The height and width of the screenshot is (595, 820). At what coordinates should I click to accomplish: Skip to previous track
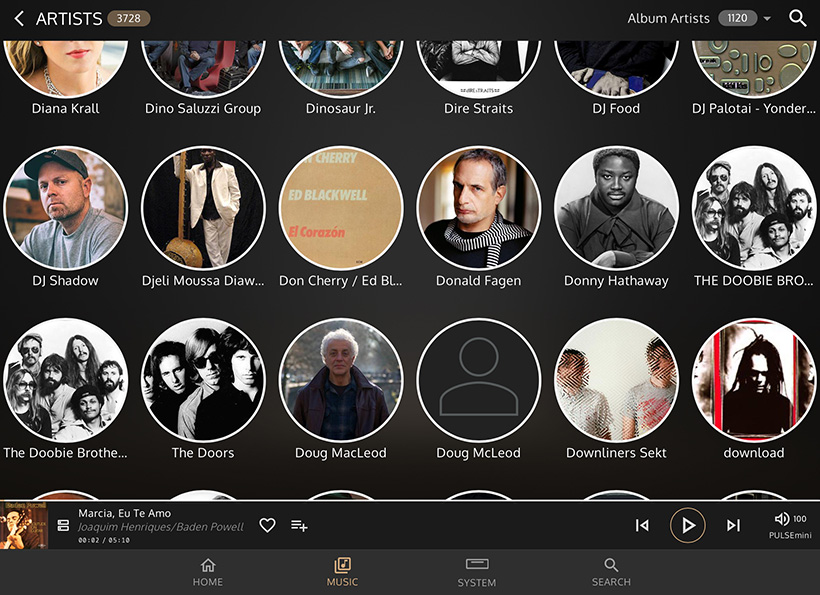point(642,525)
